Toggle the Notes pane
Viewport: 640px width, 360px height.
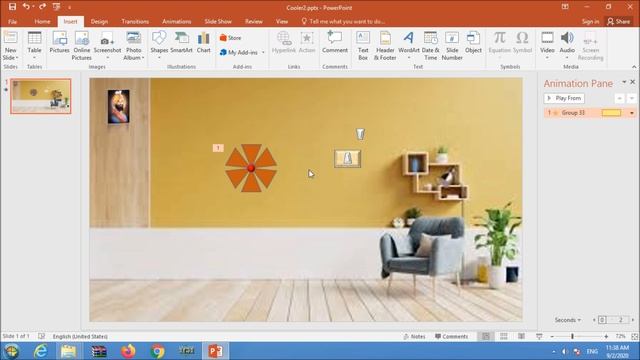point(414,336)
